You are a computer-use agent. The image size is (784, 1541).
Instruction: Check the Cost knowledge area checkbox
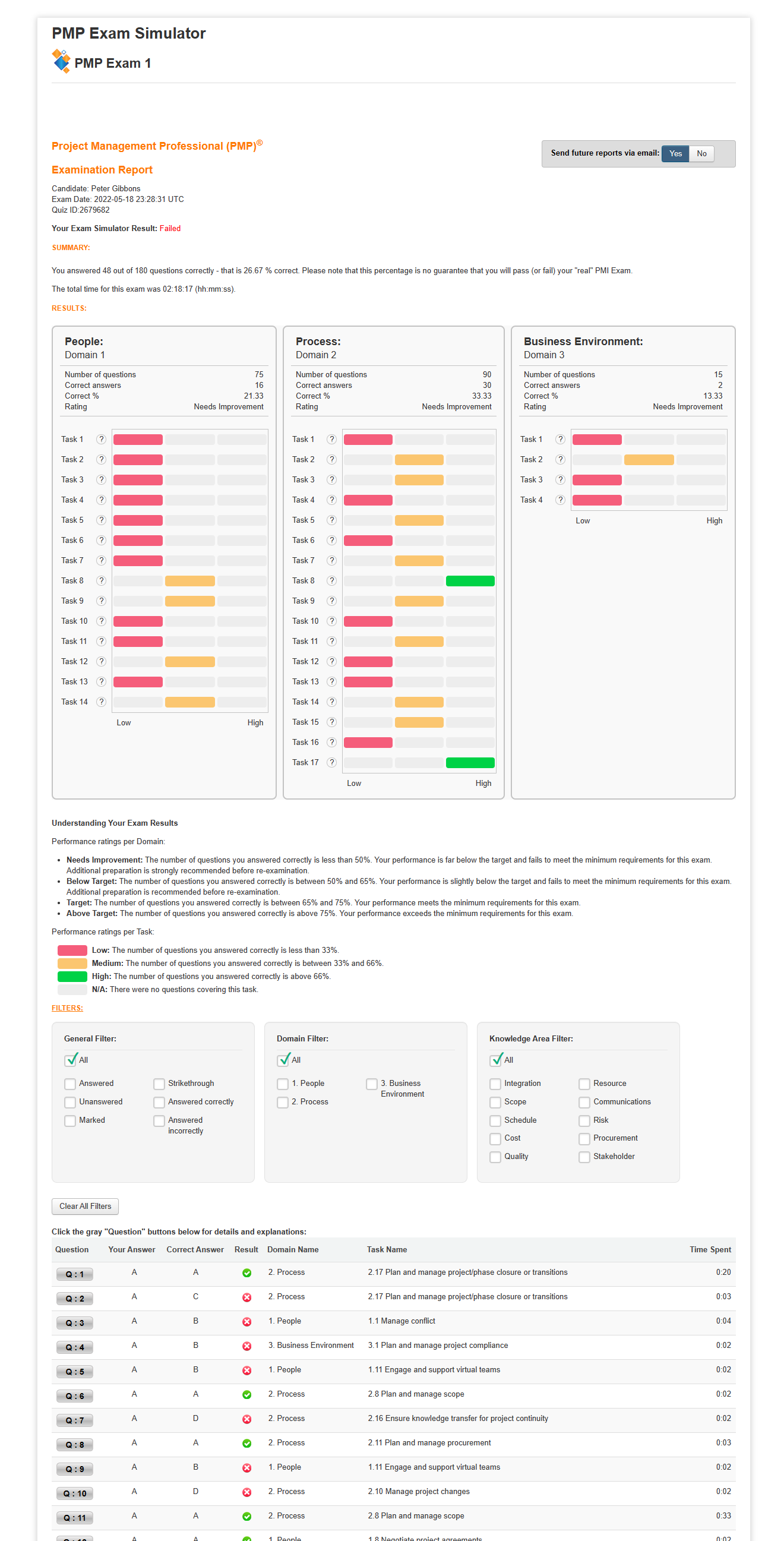(x=495, y=1139)
